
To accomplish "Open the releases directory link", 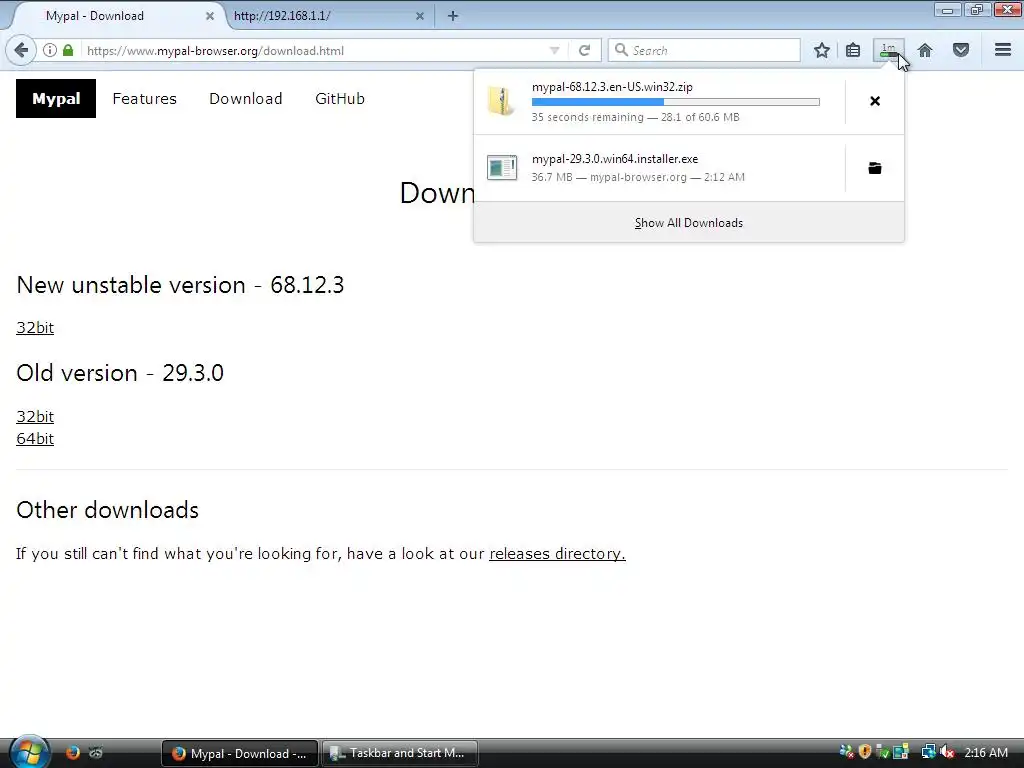I will point(557,554).
